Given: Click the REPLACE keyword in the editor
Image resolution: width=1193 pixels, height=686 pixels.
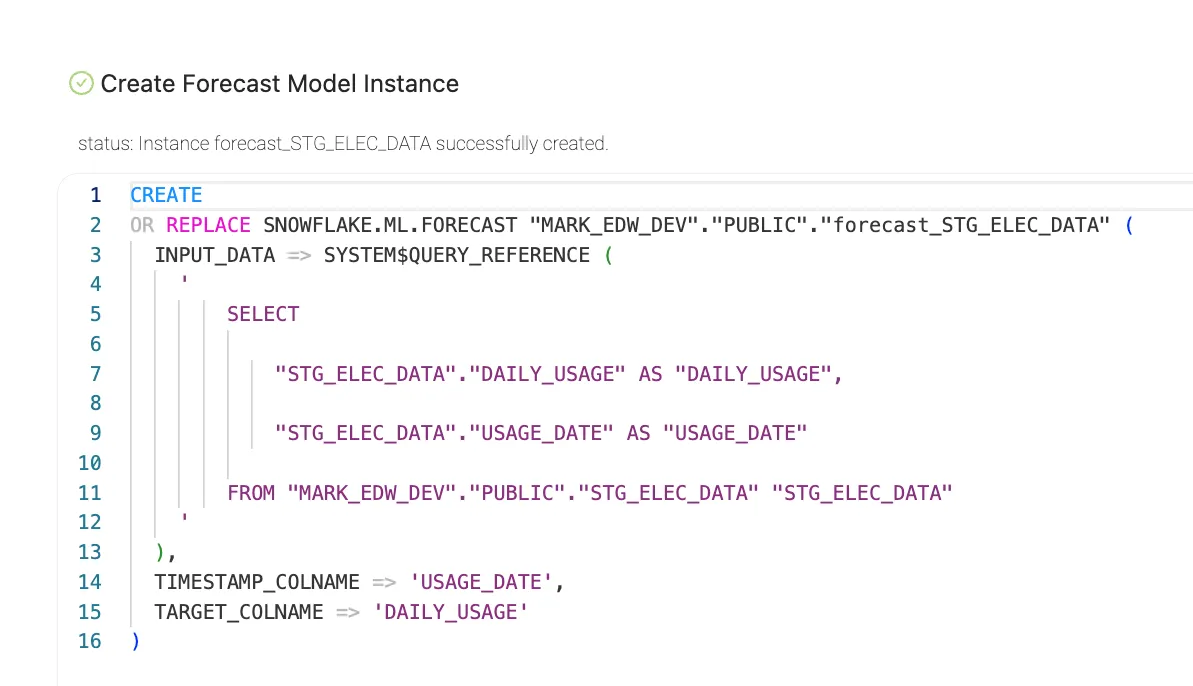Looking at the screenshot, I should point(208,225).
